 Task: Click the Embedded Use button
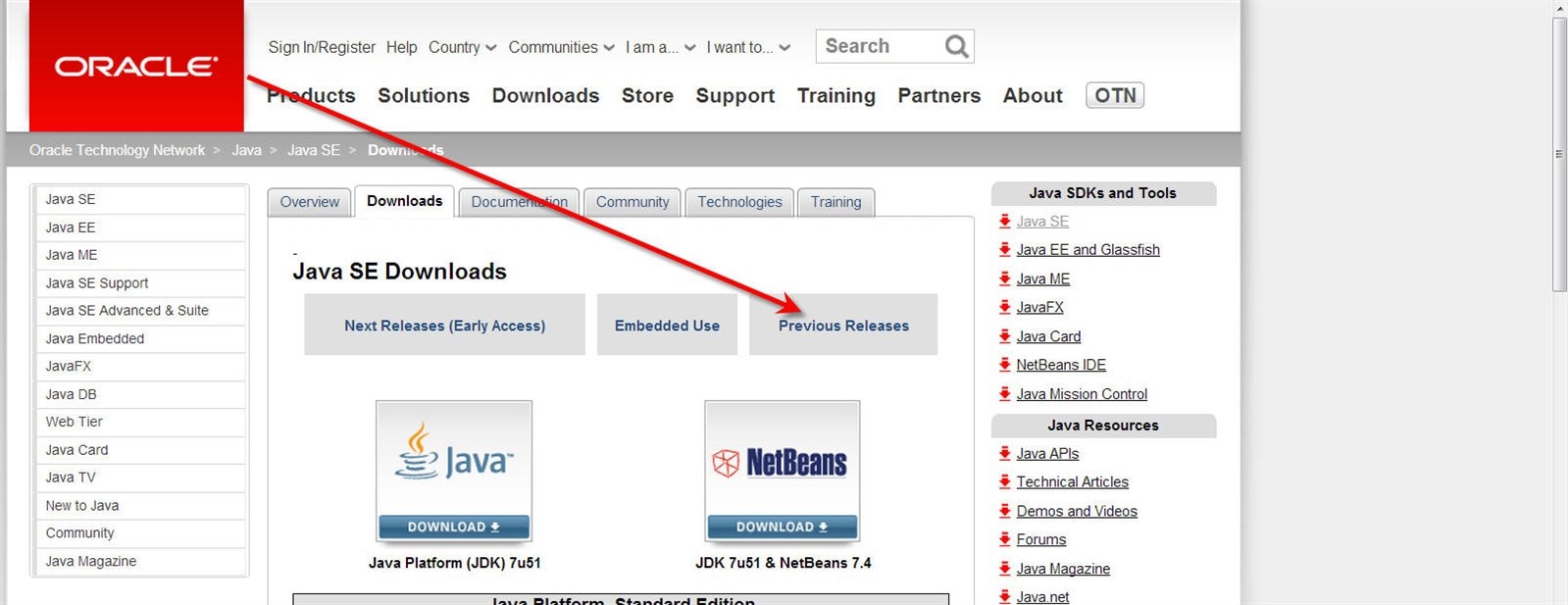click(x=667, y=325)
